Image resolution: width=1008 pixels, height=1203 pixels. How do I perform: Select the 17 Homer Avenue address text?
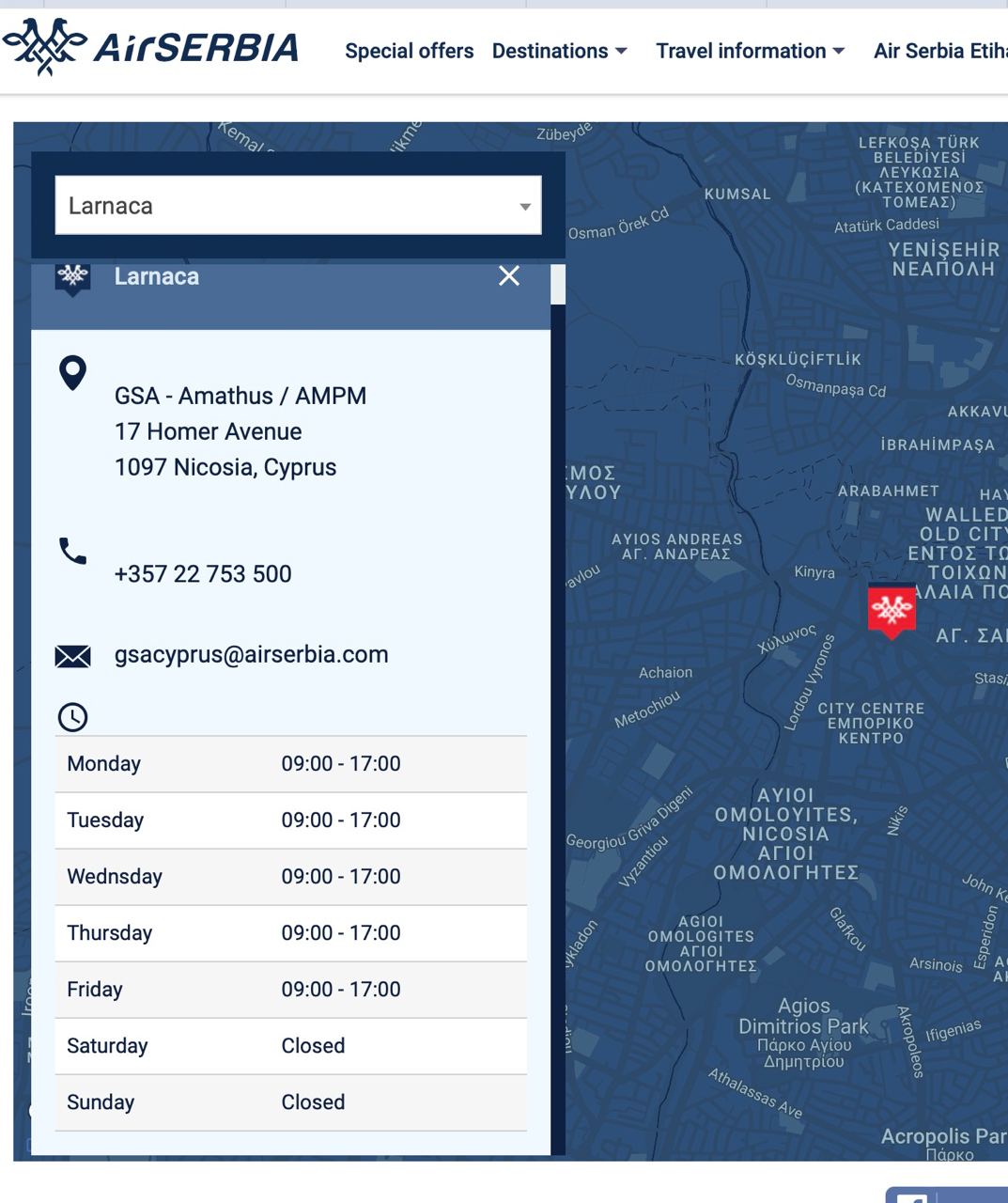tap(208, 431)
